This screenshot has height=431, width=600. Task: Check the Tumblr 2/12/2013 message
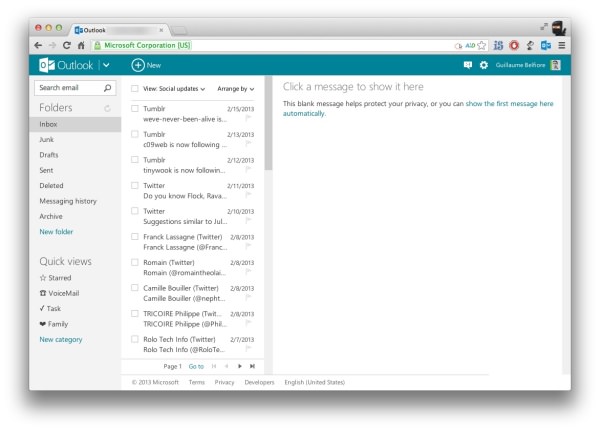point(135,160)
